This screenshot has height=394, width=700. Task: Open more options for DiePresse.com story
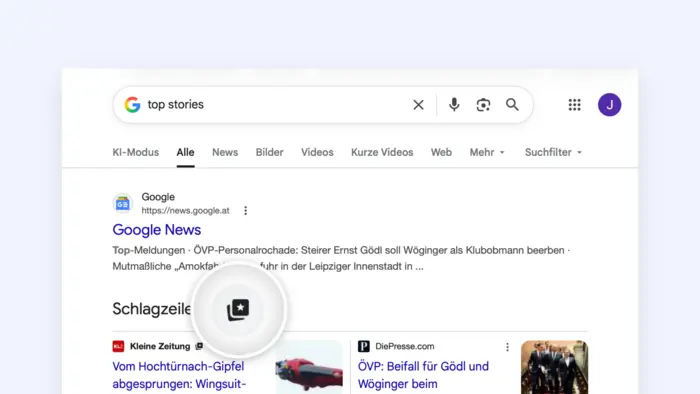[507, 347]
